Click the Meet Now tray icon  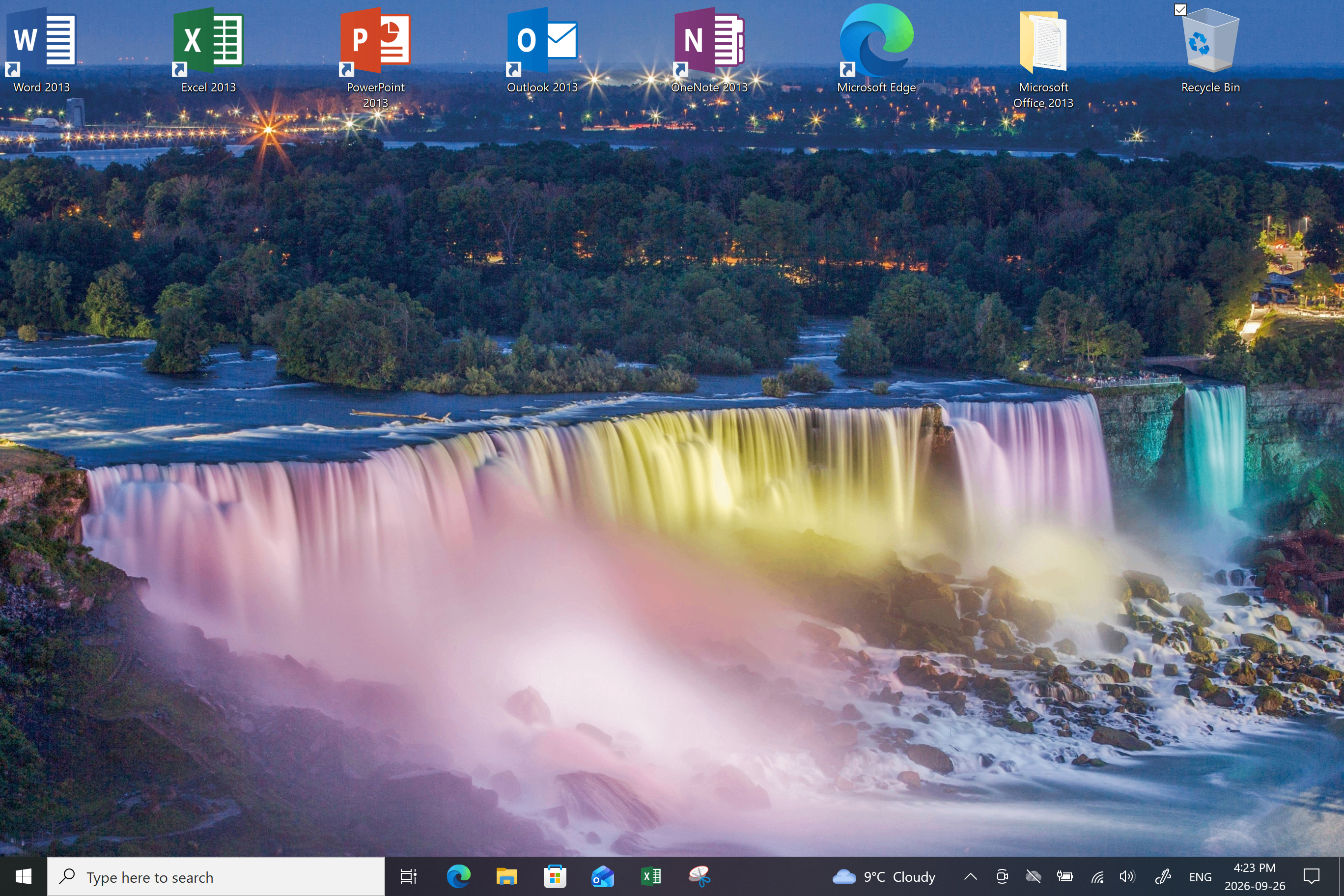(1002, 876)
